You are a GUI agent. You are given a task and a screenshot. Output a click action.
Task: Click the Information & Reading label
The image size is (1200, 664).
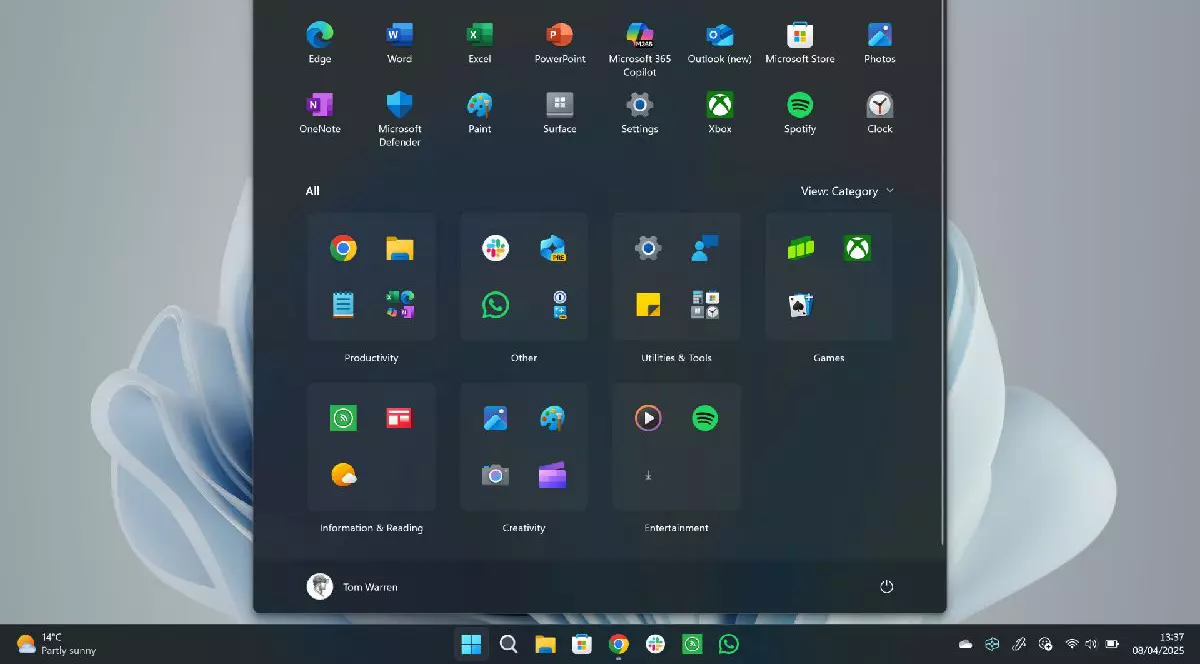(371, 528)
